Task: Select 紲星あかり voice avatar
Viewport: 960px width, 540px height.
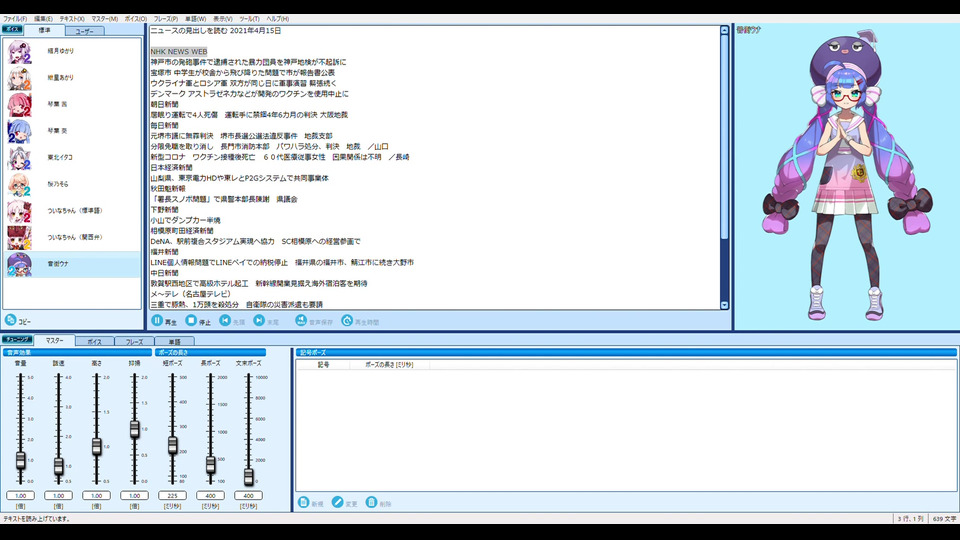Action: pyautogui.click(x=19, y=78)
